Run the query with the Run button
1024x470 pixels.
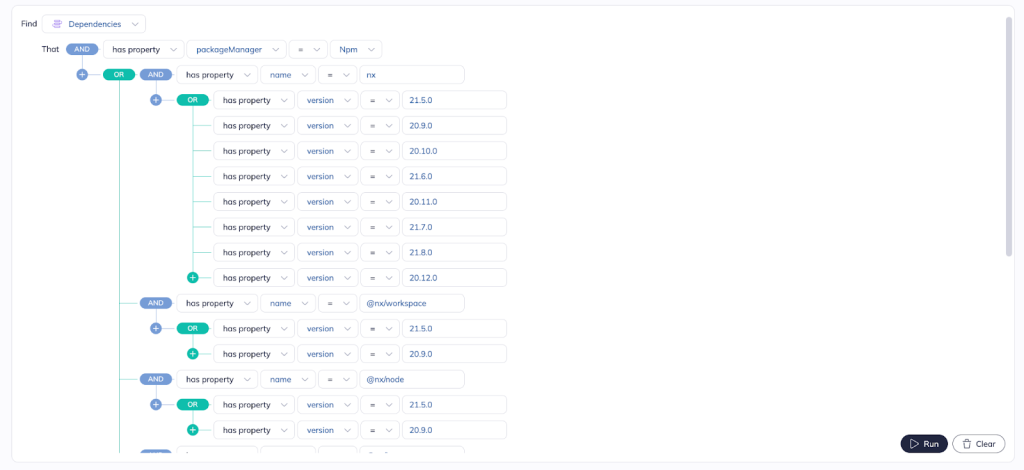(923, 444)
